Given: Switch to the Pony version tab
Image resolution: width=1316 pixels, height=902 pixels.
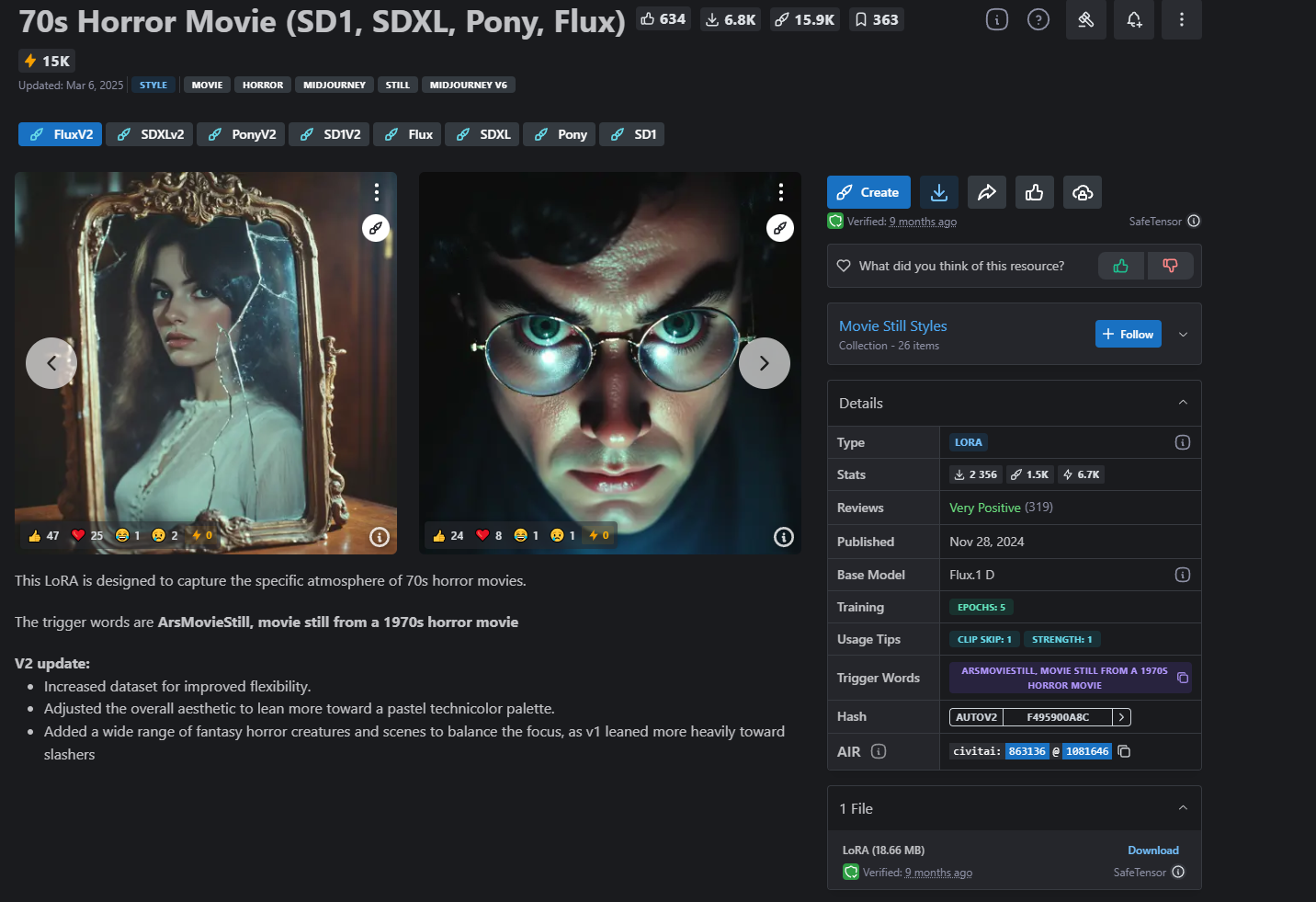Looking at the screenshot, I should (560, 134).
